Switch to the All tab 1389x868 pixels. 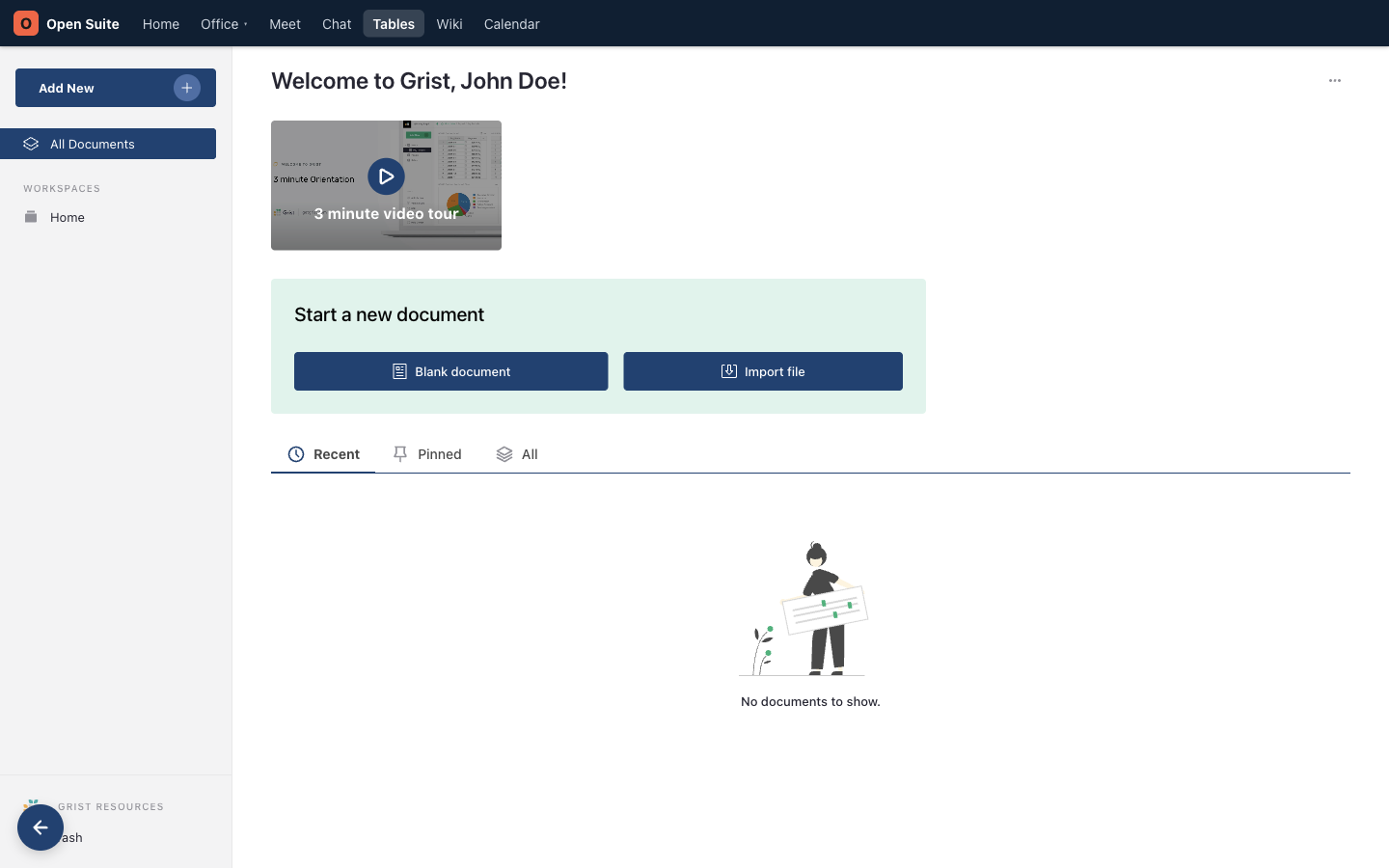517,454
